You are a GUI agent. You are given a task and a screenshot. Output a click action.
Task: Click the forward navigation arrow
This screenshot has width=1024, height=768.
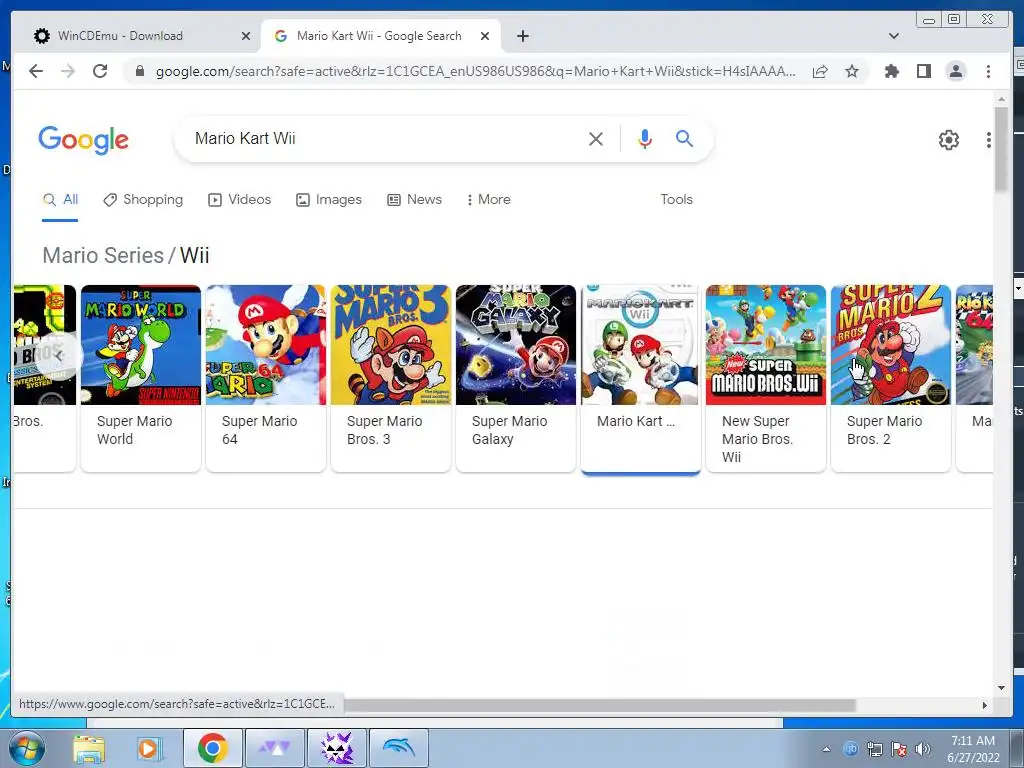(68, 71)
